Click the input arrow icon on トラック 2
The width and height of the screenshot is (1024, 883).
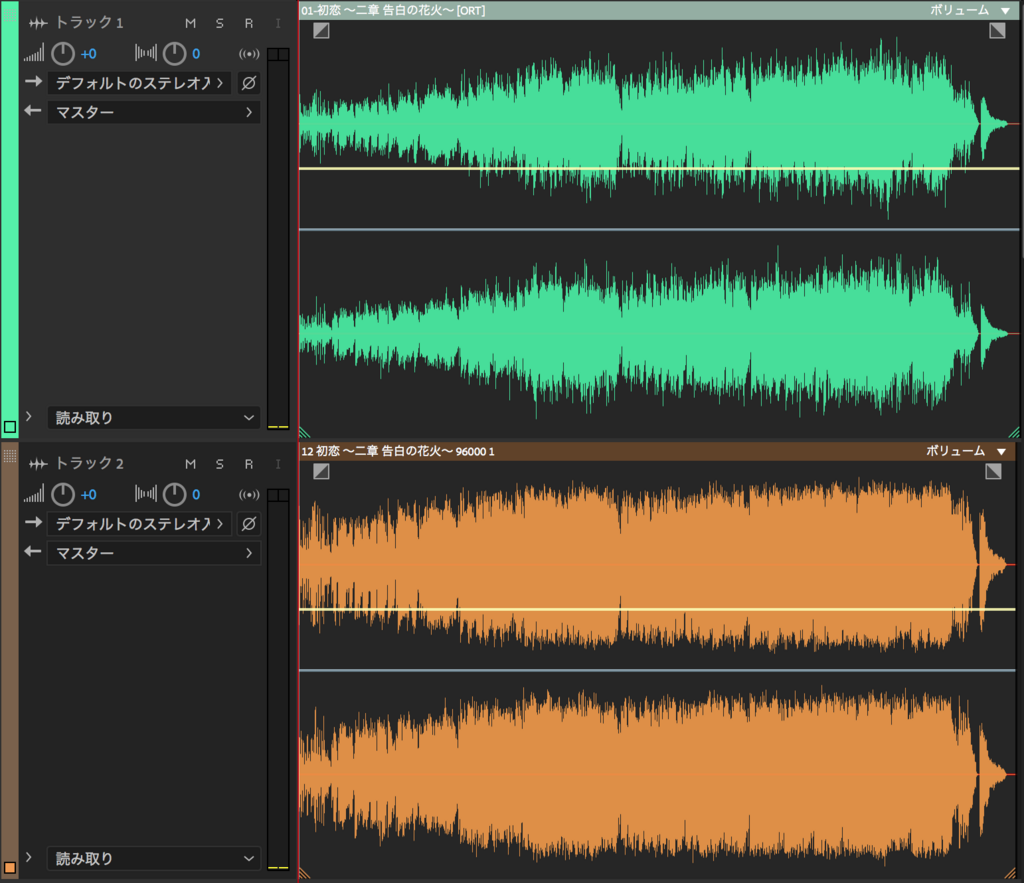(x=33, y=523)
